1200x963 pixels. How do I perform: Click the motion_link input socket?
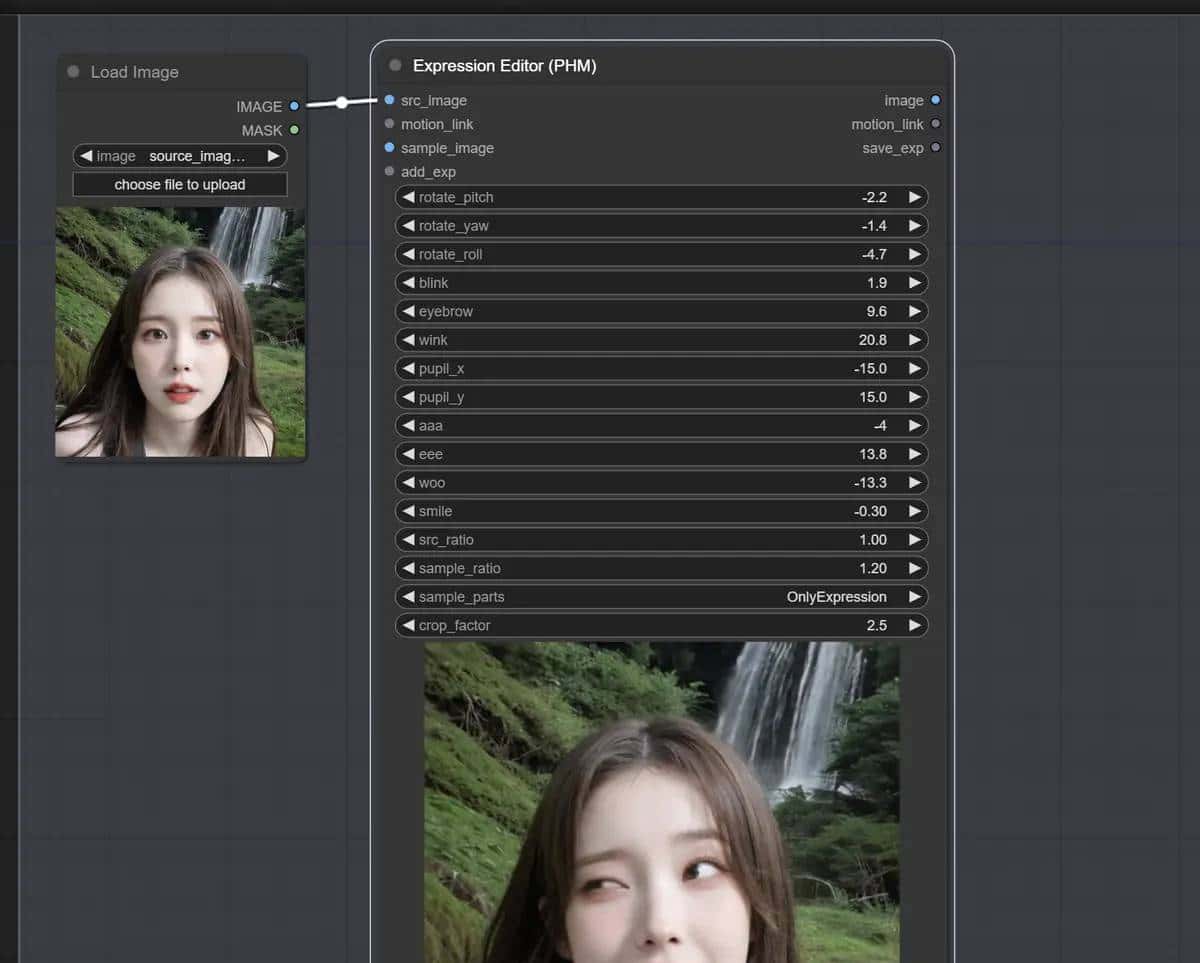tap(388, 124)
